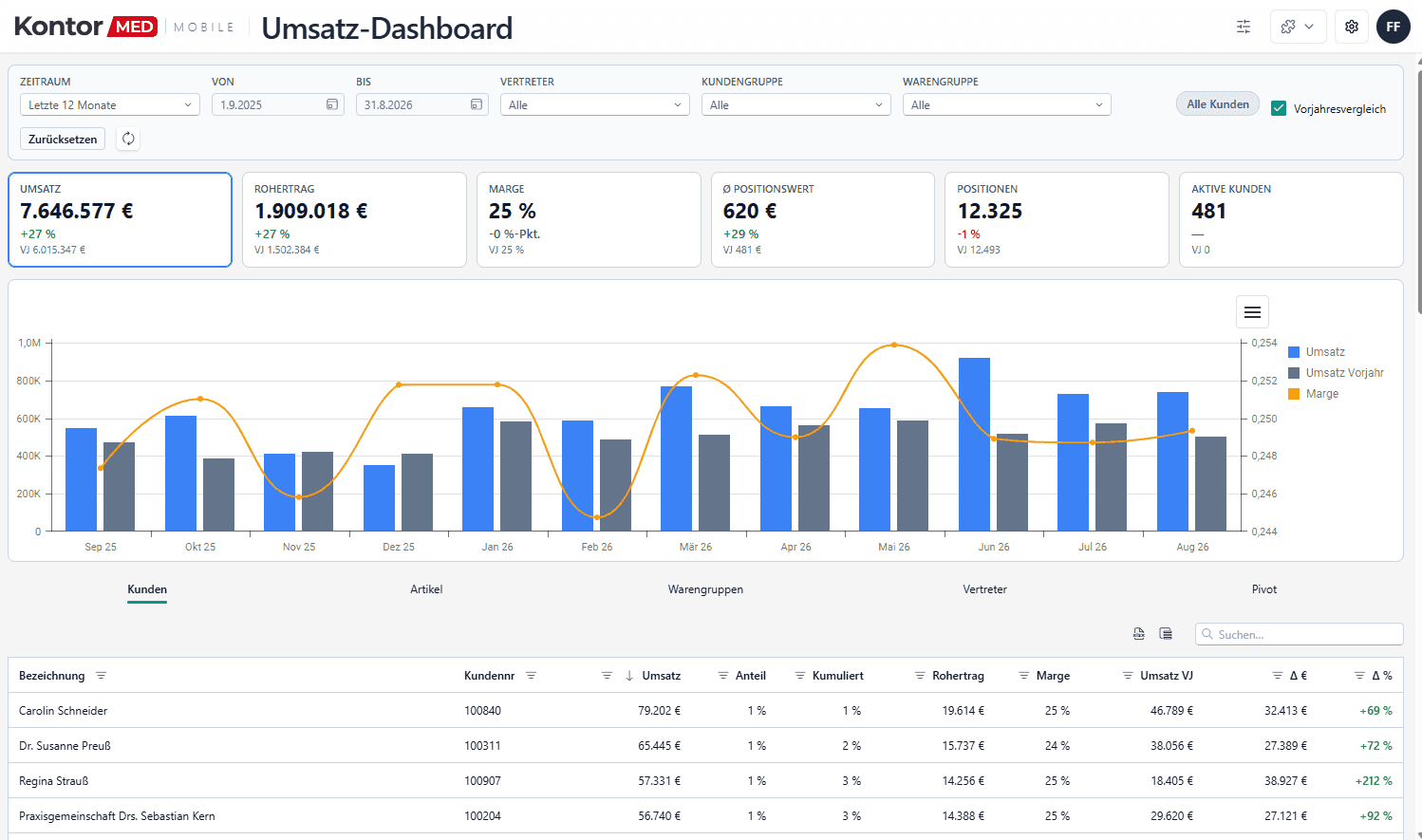Click Praxisgemeinschaft Drs. Sebastian Kern row
Image resolution: width=1422 pixels, height=840 pixels.
[x=705, y=816]
